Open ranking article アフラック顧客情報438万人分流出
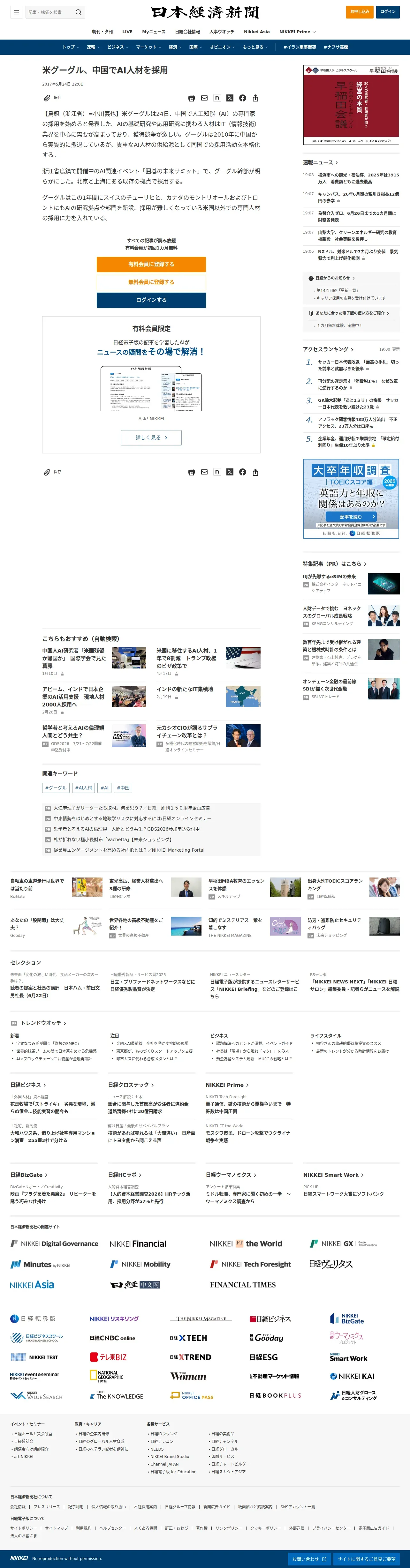The height and width of the screenshot is (1568, 410). pos(358,423)
